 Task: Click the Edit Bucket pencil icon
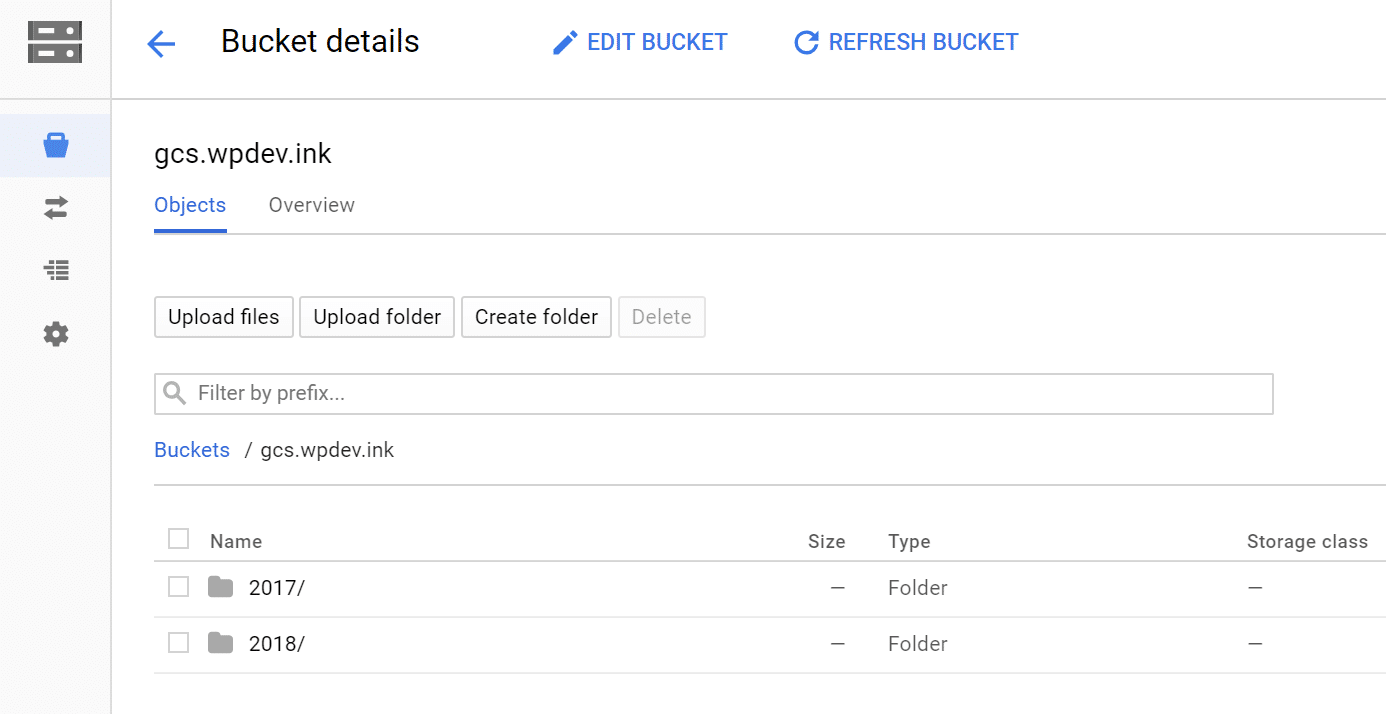[564, 41]
